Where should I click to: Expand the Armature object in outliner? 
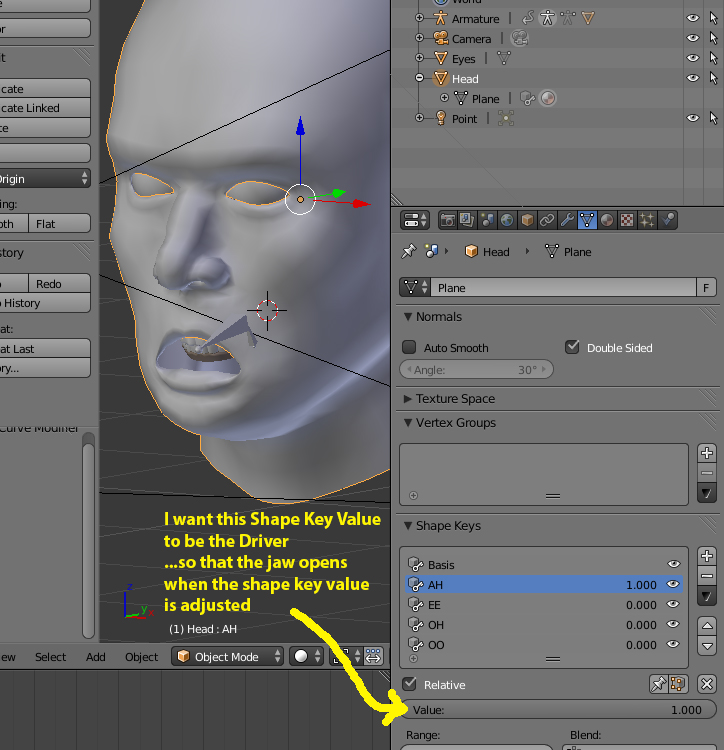tap(419, 18)
